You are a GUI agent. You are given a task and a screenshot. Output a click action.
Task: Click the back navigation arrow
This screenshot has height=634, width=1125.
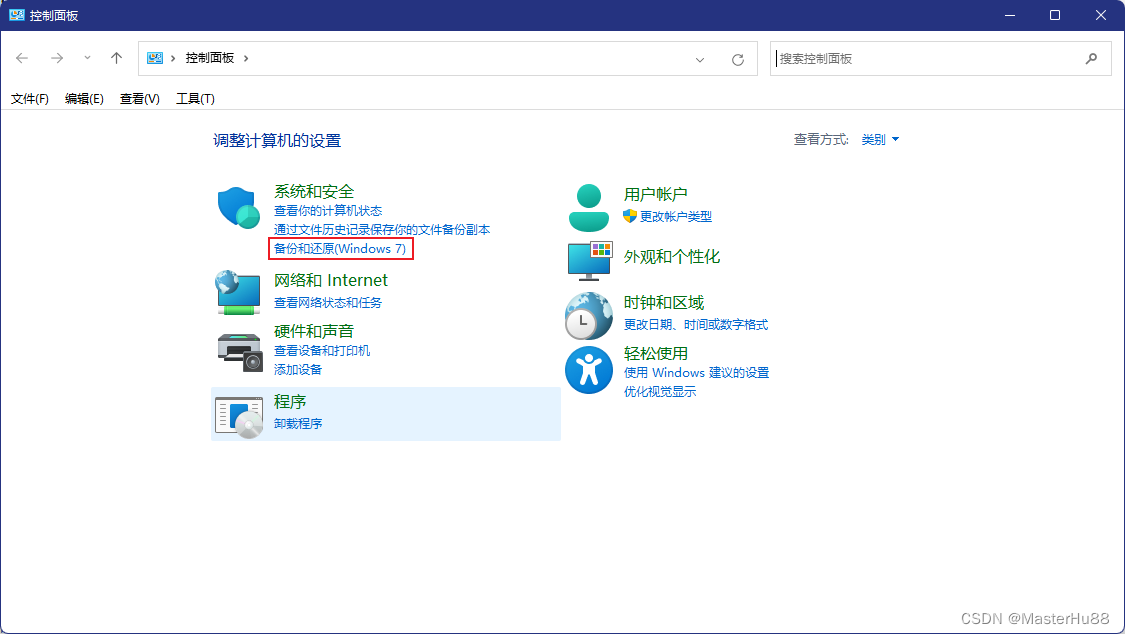click(x=22, y=58)
